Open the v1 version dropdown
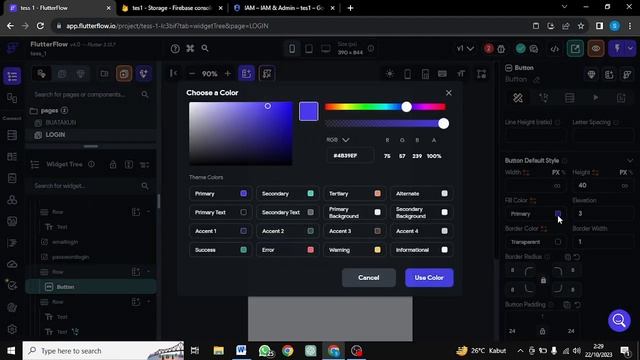The height and width of the screenshot is (360, 640). [465, 49]
